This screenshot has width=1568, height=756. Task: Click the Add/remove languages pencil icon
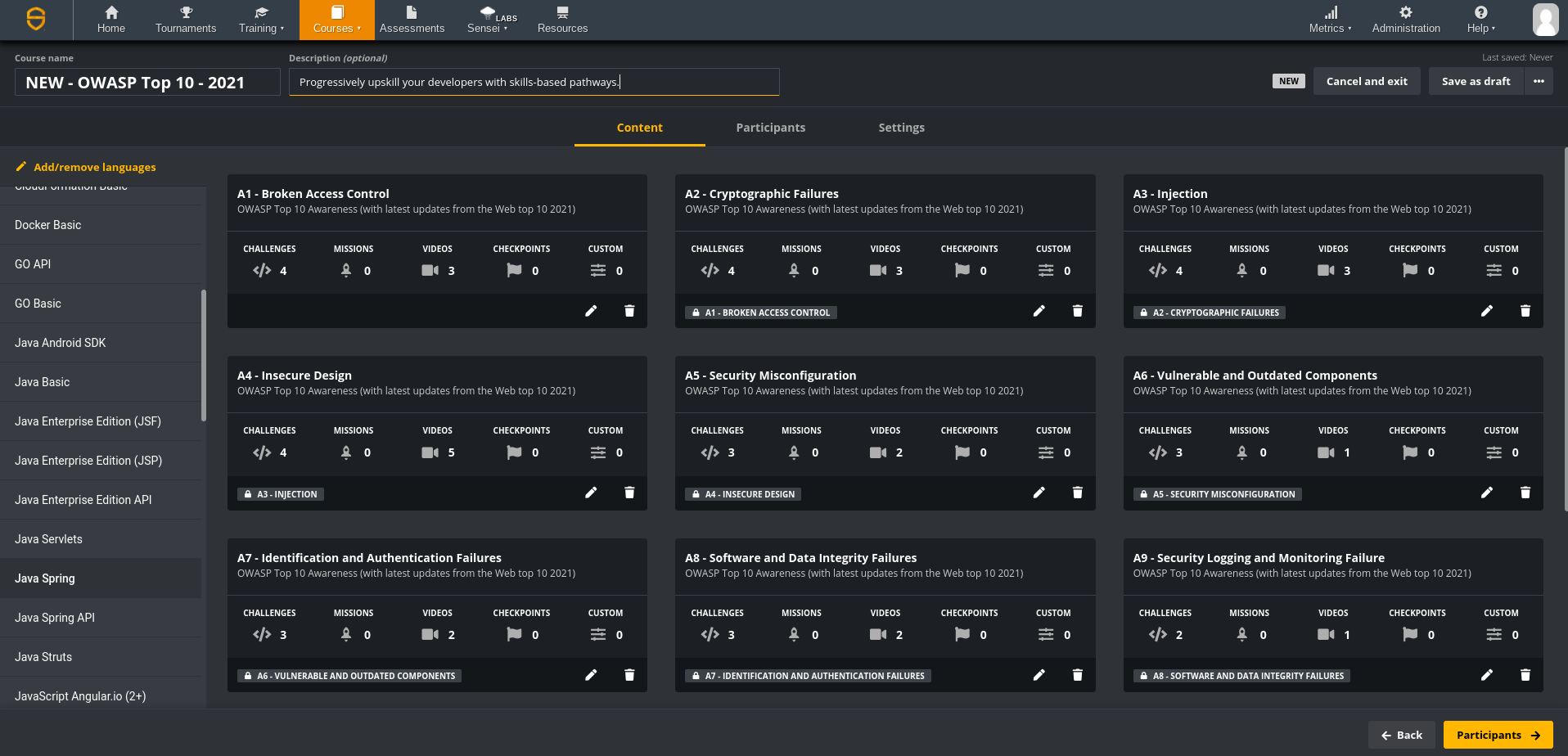[22, 167]
